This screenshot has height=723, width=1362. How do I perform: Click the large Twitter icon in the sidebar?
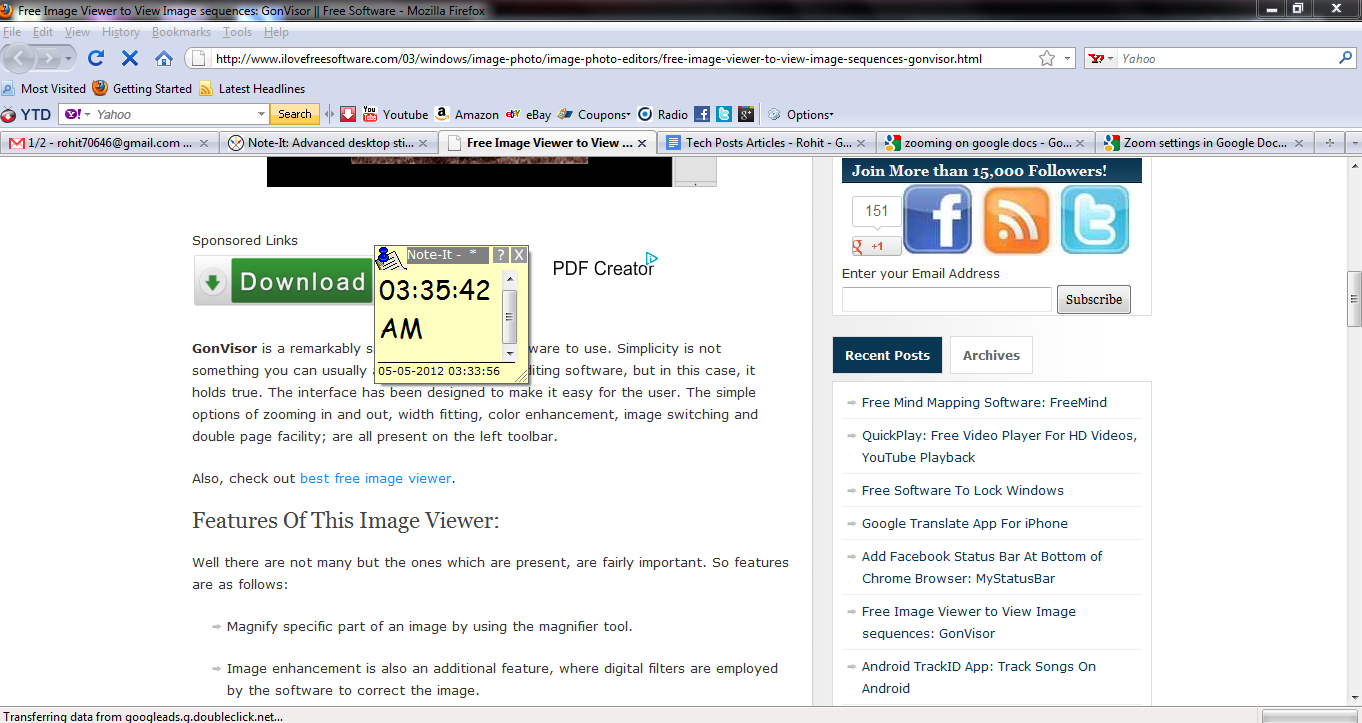pos(1095,219)
